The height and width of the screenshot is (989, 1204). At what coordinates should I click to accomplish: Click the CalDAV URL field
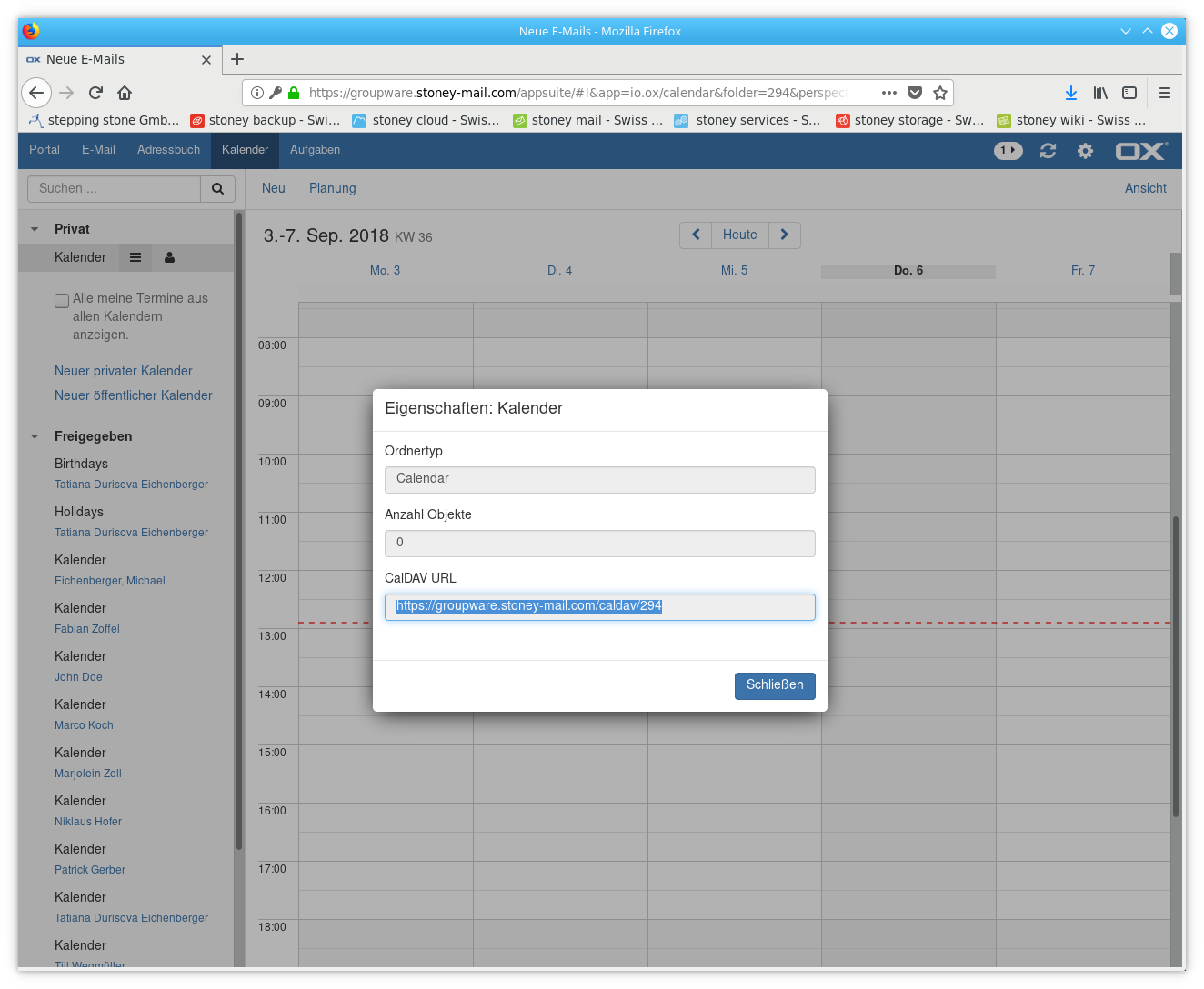[599, 606]
